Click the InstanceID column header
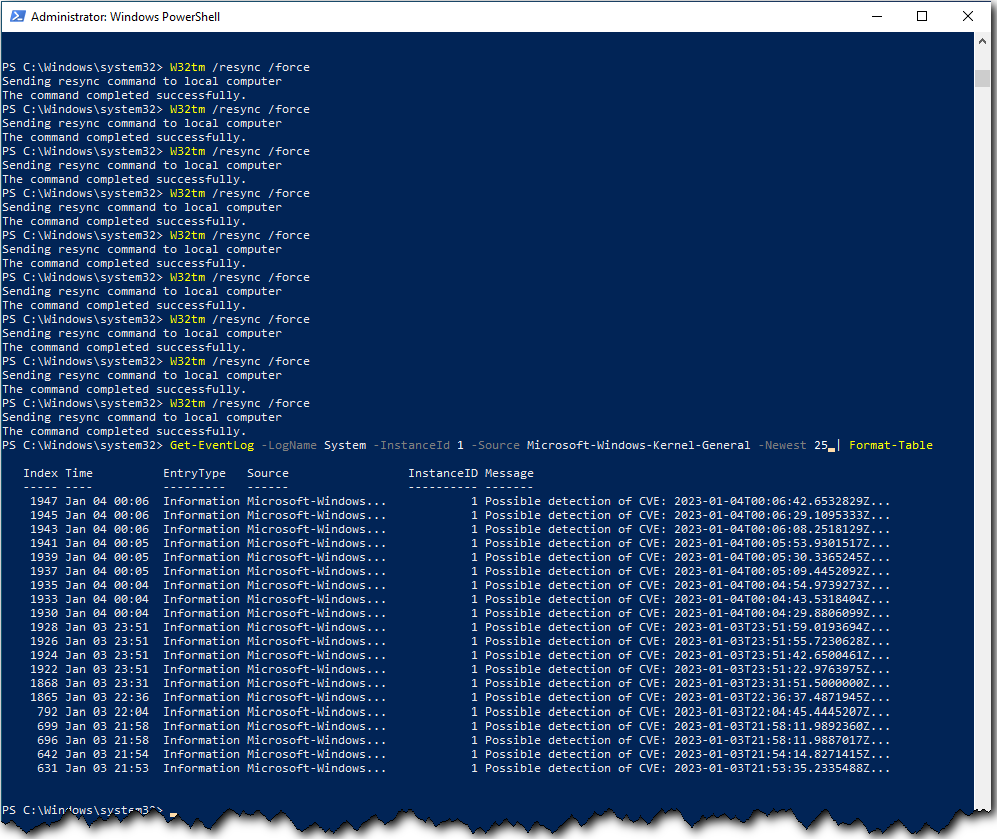Image resolution: width=997 pixels, height=839 pixels. [x=443, y=473]
